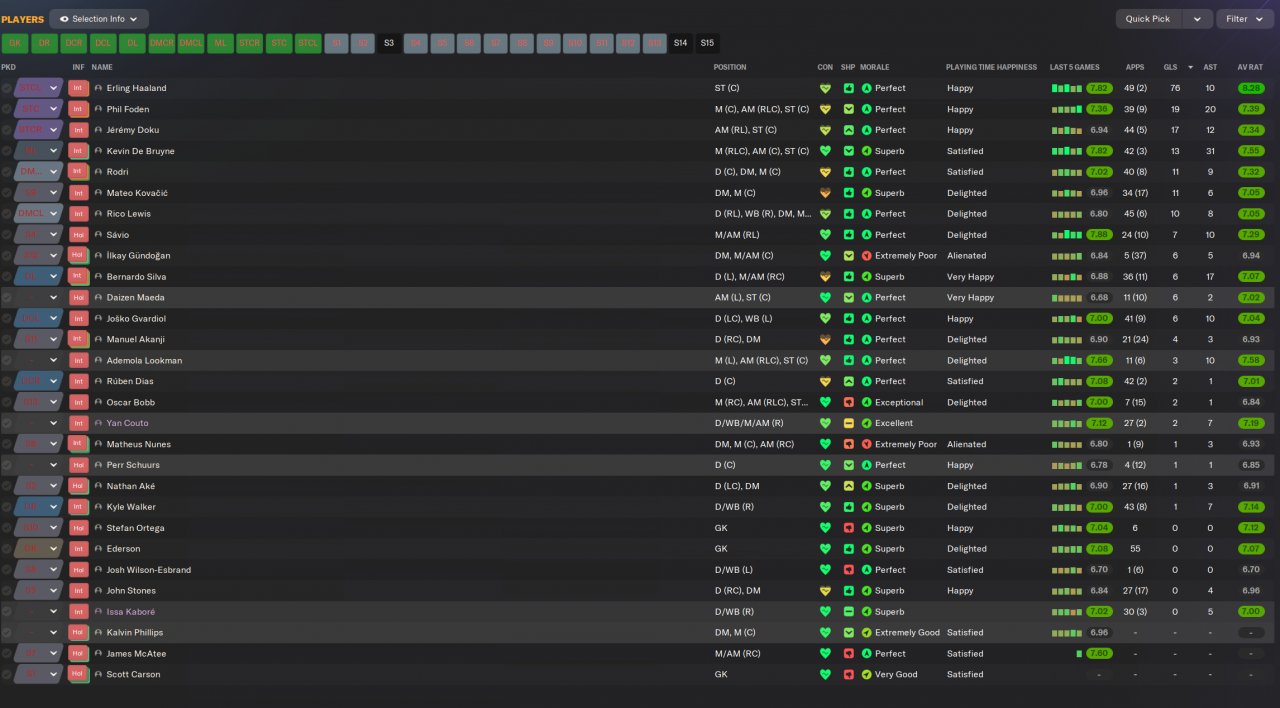The height and width of the screenshot is (708, 1280).
Task: Tick the selection circle for Ederson
Action: tap(7, 549)
